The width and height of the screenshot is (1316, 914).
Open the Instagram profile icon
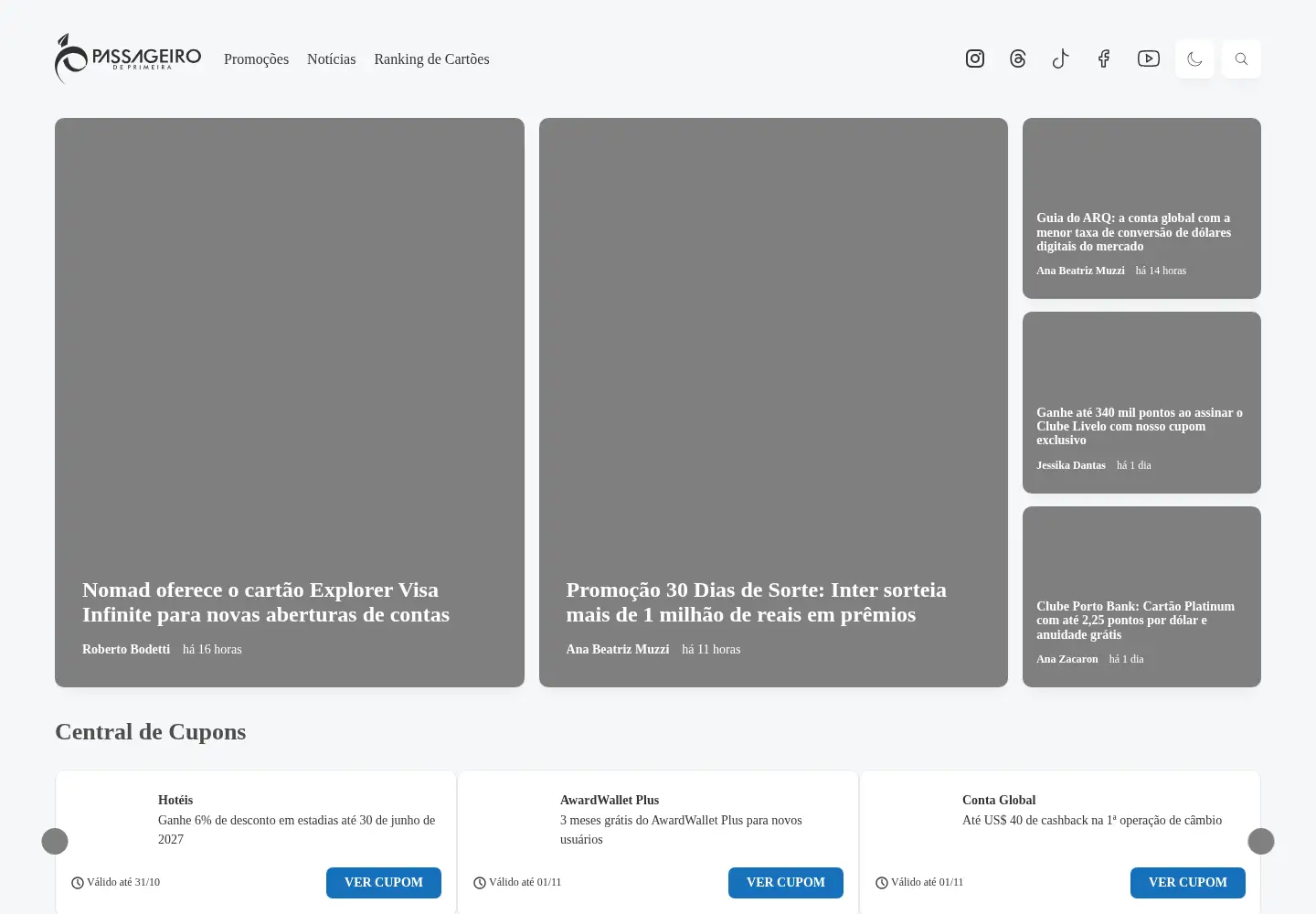pyautogui.click(x=975, y=58)
